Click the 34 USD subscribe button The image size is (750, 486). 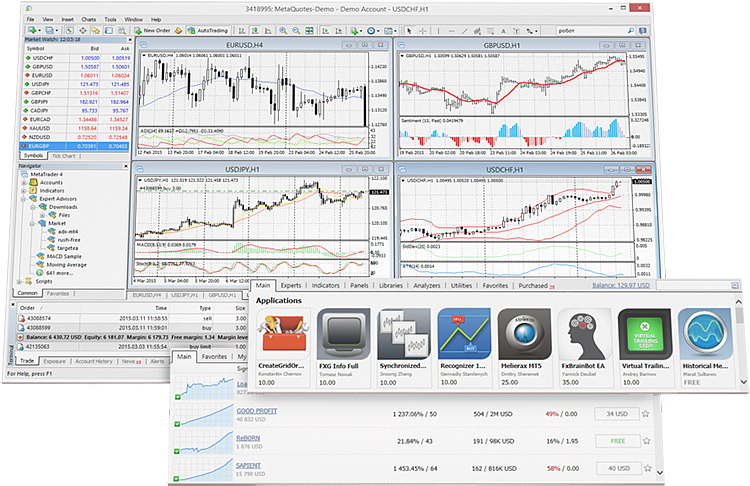pyautogui.click(x=617, y=414)
